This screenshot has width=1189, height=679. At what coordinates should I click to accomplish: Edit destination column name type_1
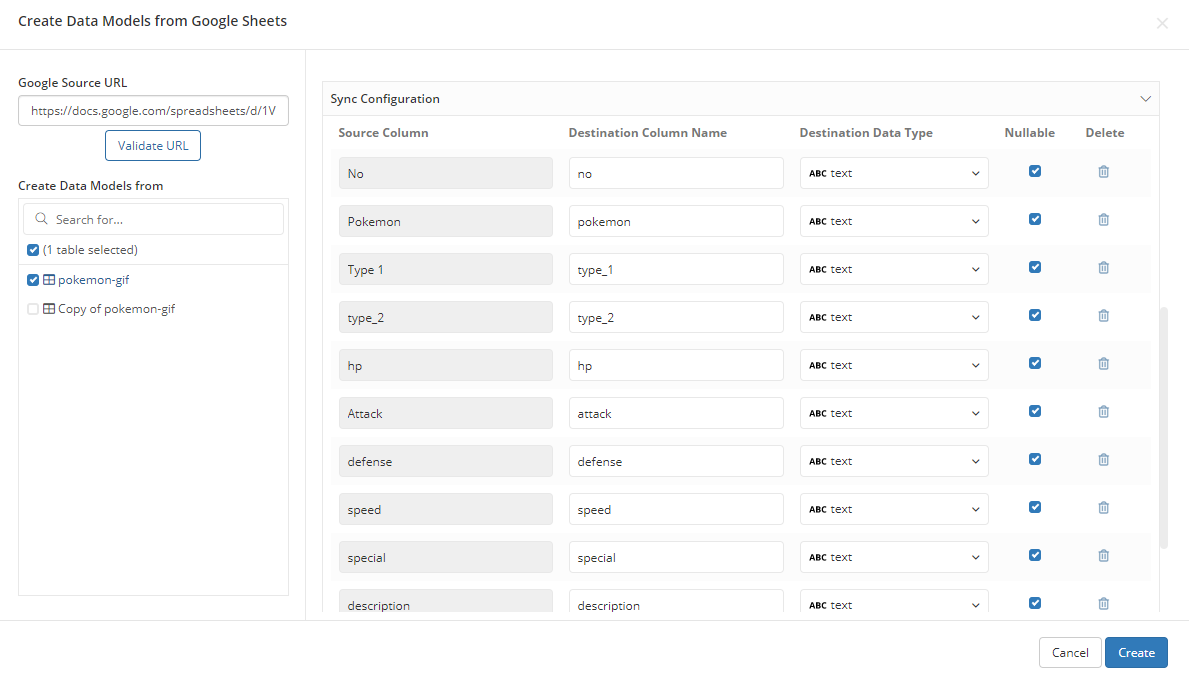(676, 269)
